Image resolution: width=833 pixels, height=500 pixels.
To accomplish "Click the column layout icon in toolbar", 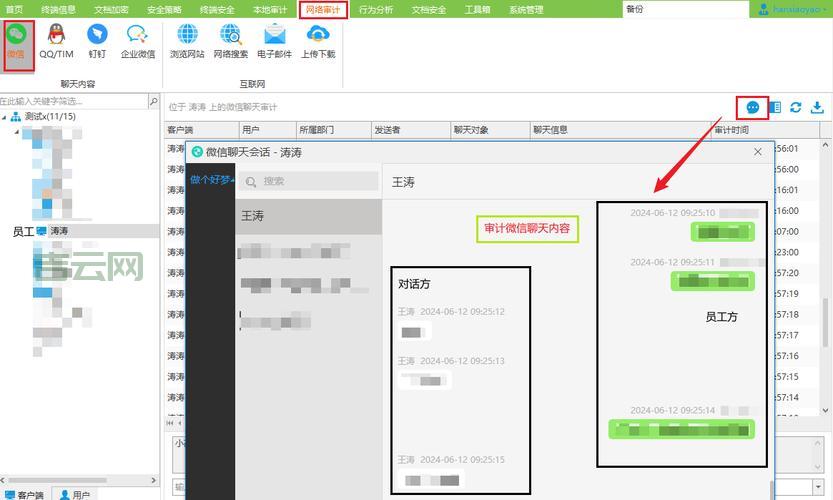I will (775, 107).
